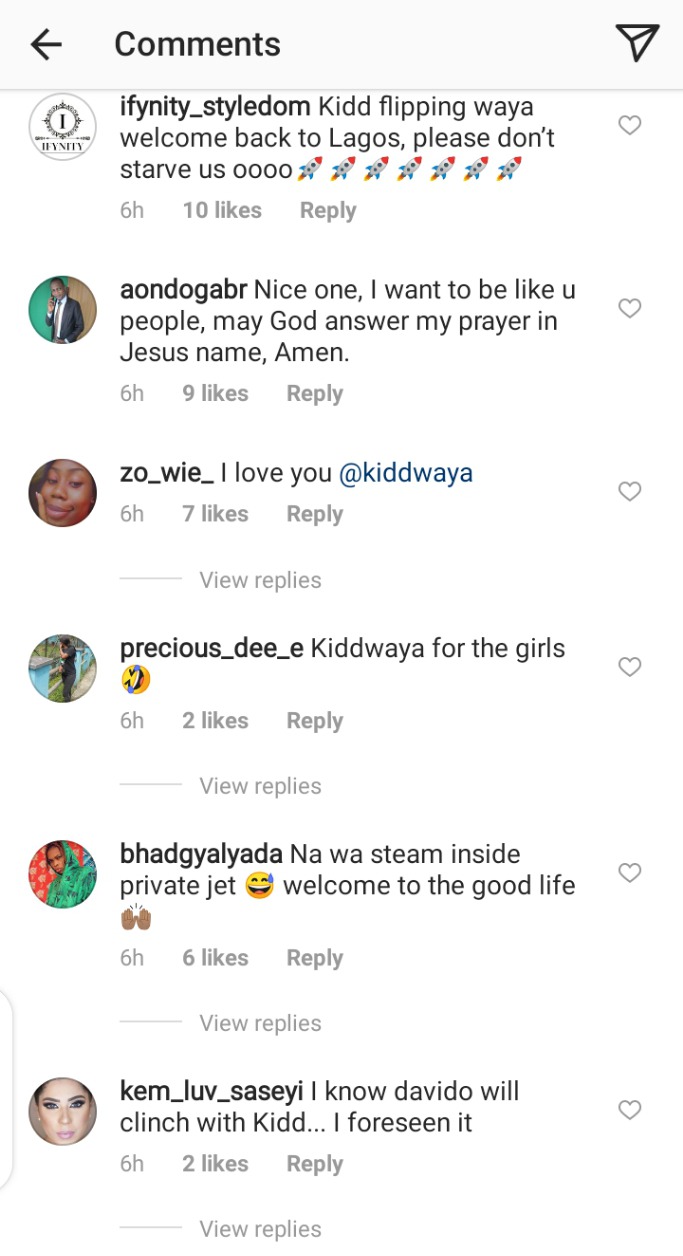Tap the @kiddwaya mention link
683x1256 pixels.
point(406,473)
